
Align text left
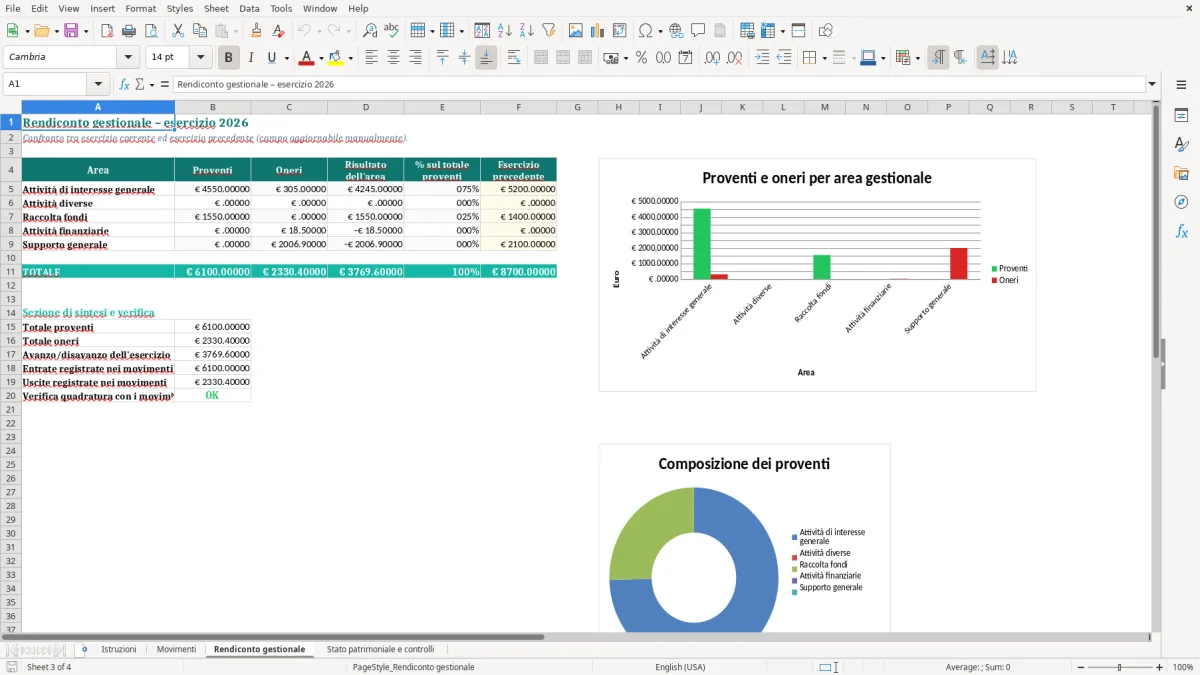point(372,58)
